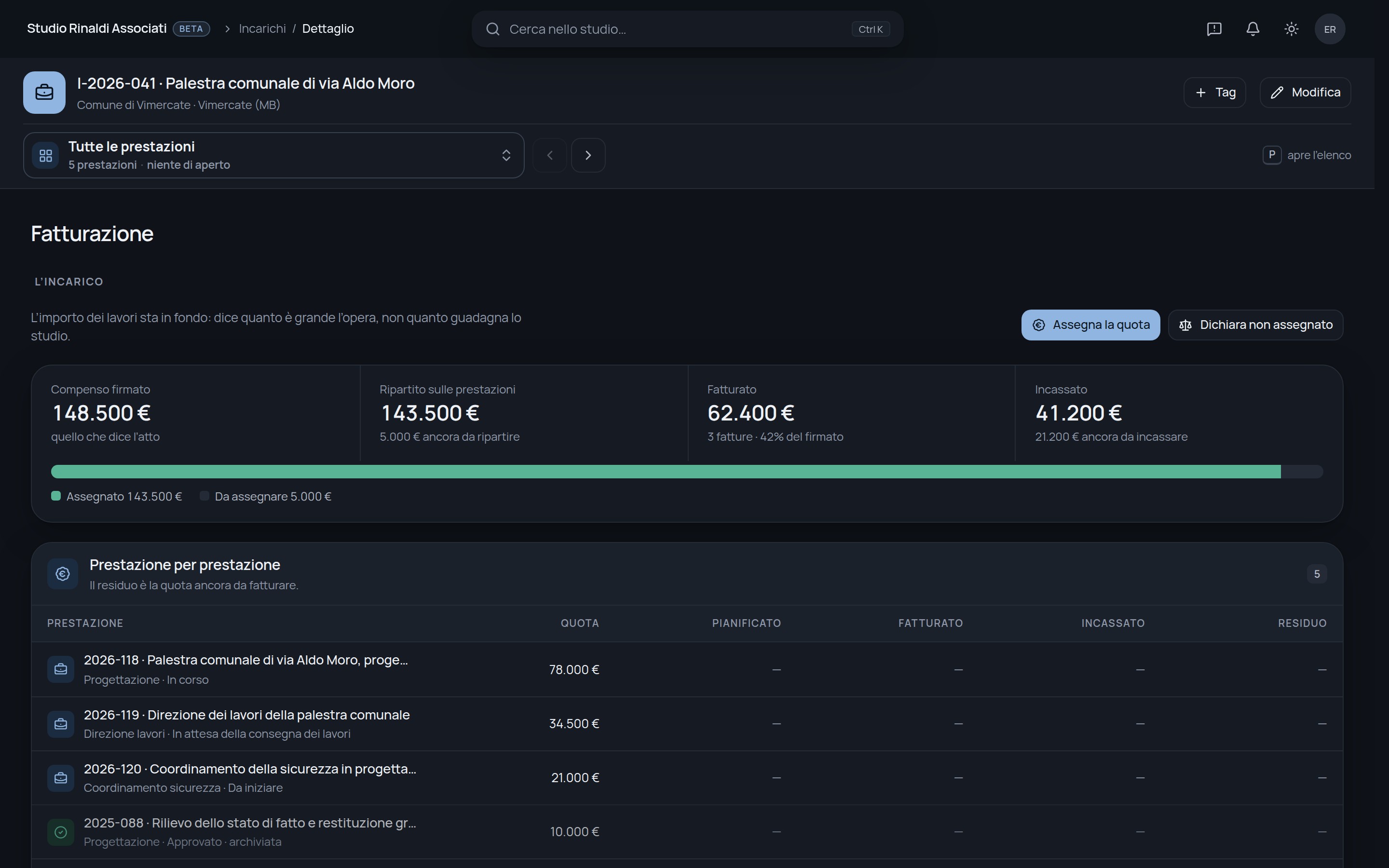Click the QUOTA column header
The height and width of the screenshot is (868, 1389).
tap(579, 623)
